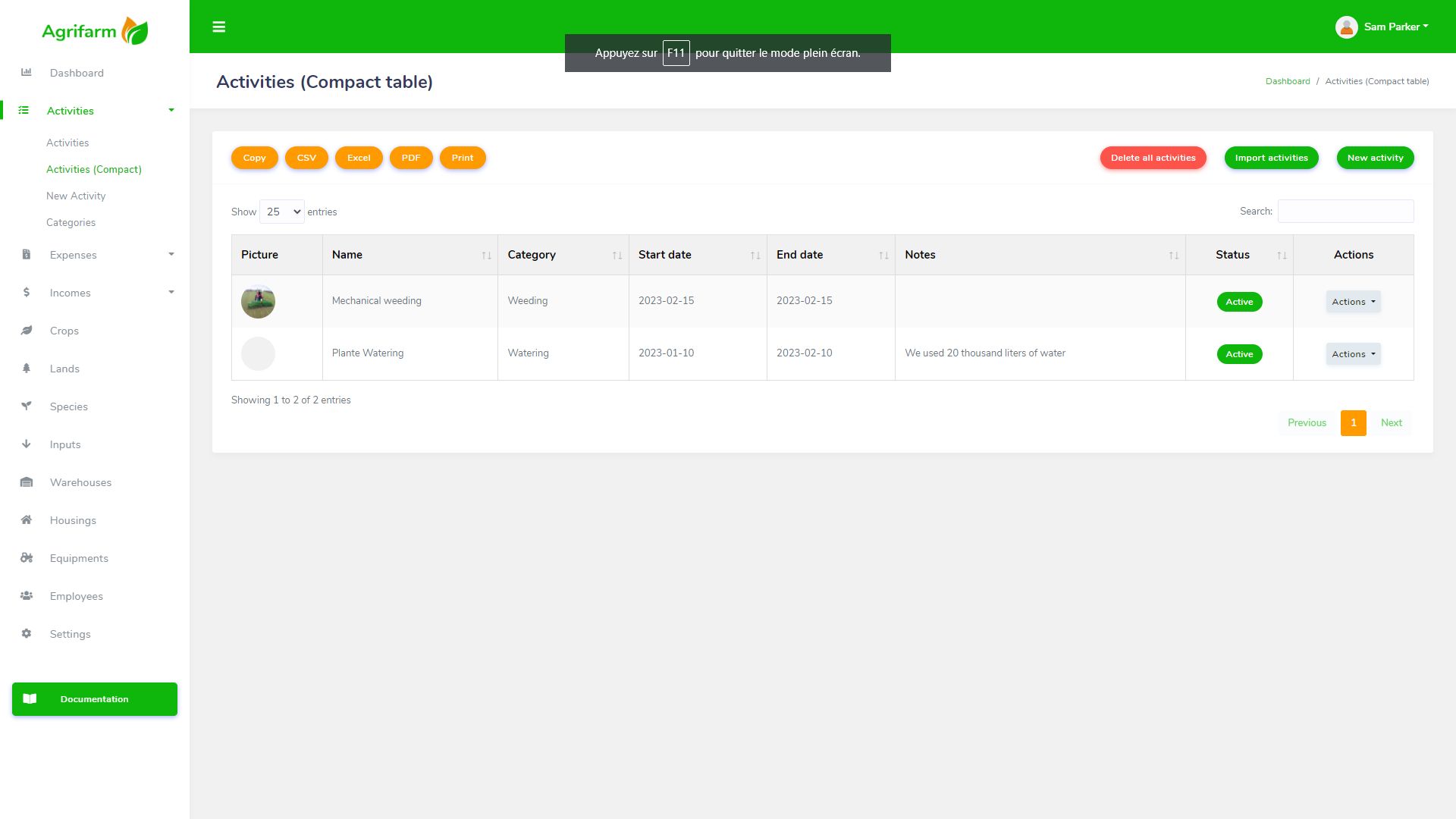The image size is (1456, 819).
Task: Select New Activity in sidebar
Action: pos(76,196)
